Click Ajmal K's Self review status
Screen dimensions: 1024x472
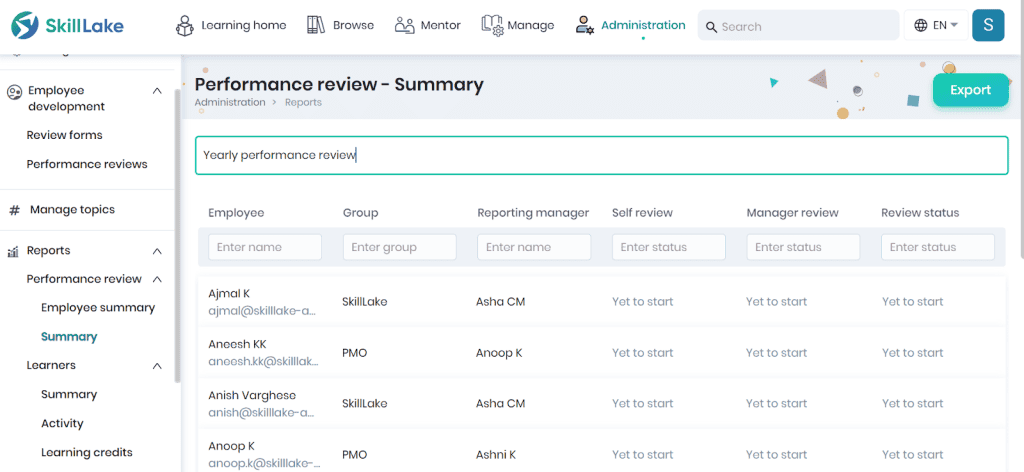(x=643, y=302)
